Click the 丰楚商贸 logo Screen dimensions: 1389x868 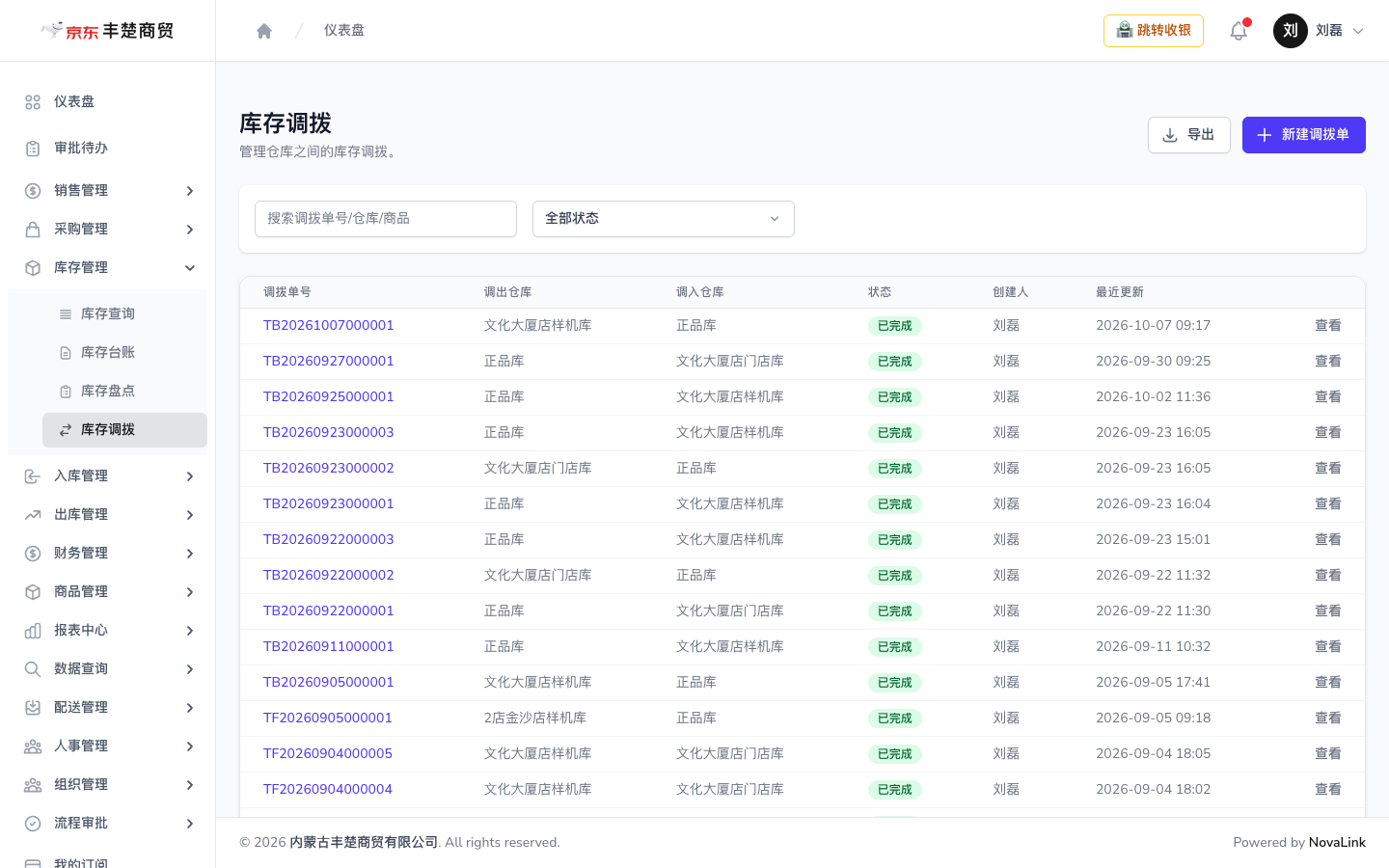108,31
